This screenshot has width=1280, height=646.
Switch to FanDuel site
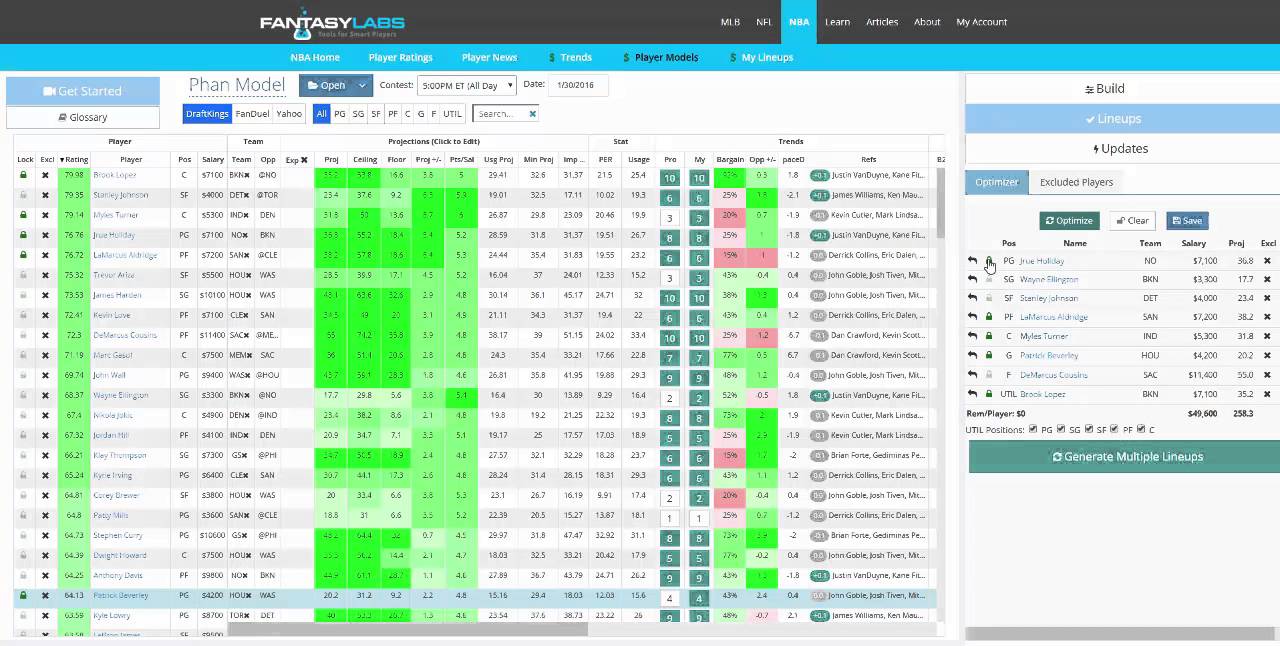click(x=252, y=114)
